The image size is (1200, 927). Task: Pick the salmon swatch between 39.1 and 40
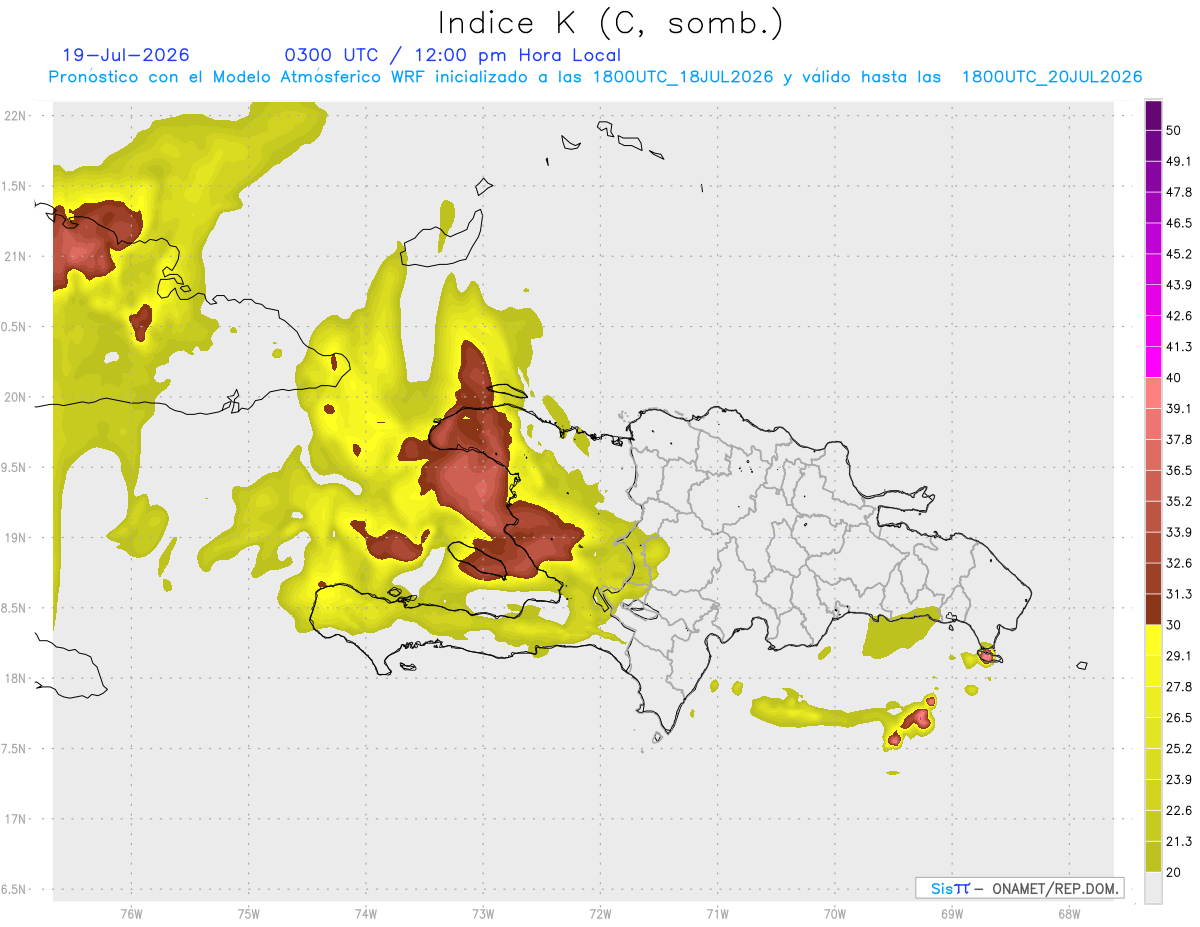(1153, 393)
